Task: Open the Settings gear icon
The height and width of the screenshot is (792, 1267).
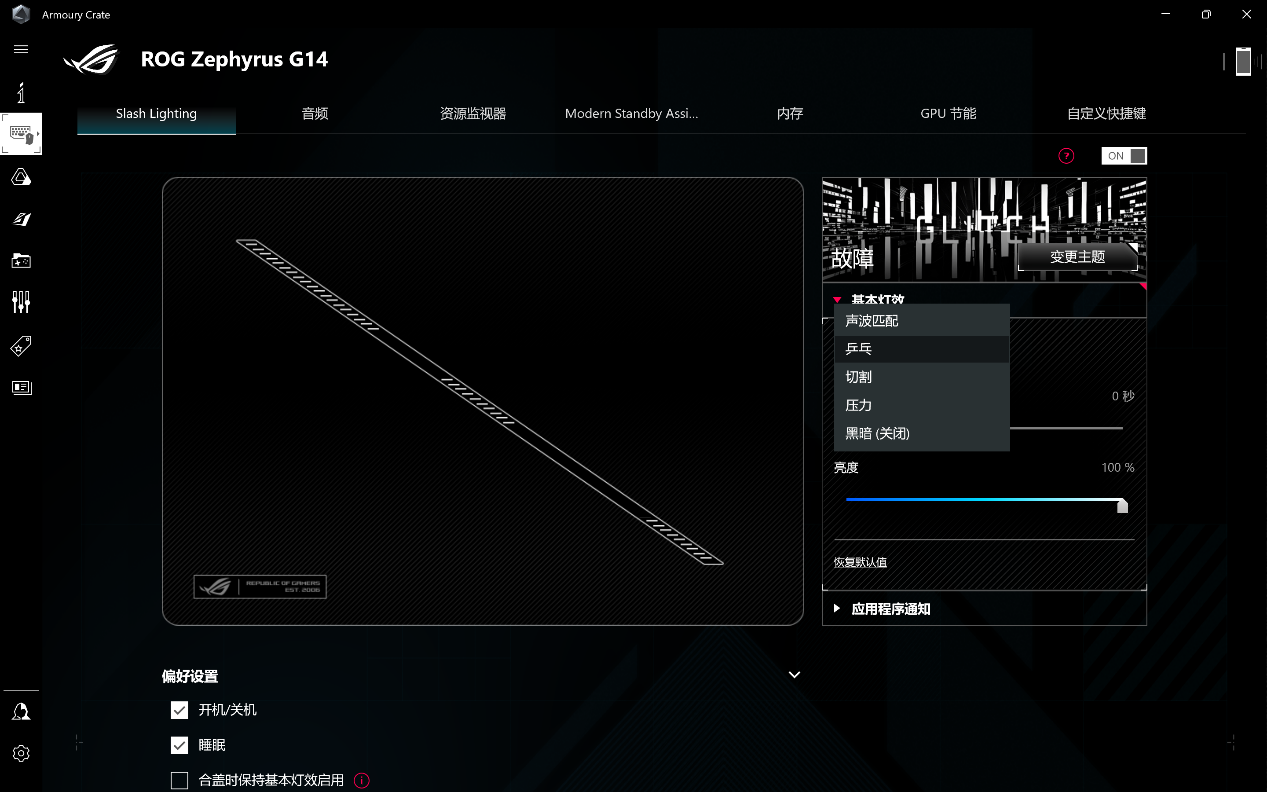Action: [x=21, y=753]
